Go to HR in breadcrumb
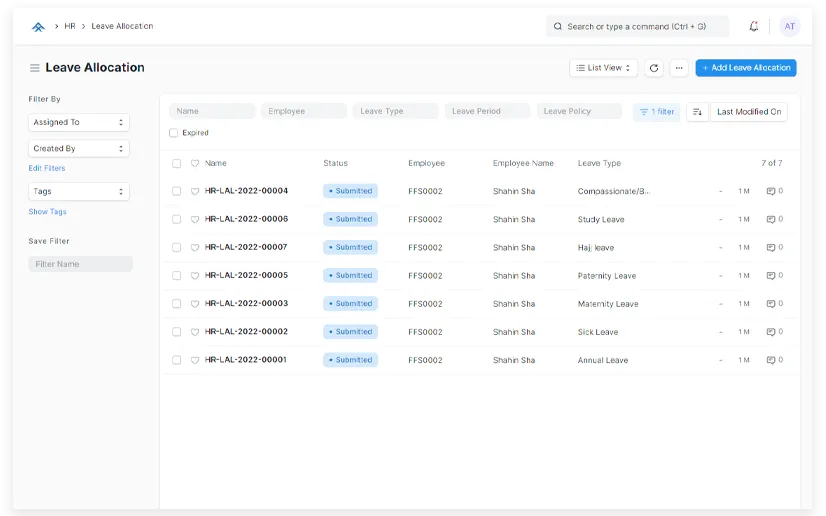The height and width of the screenshot is (516, 826). [70, 26]
